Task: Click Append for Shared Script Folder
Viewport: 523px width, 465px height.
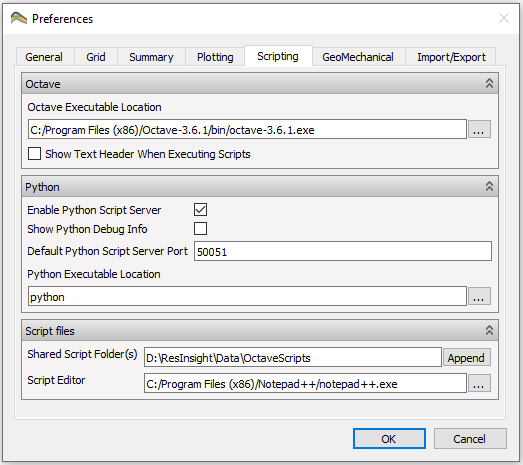Action: tap(466, 358)
